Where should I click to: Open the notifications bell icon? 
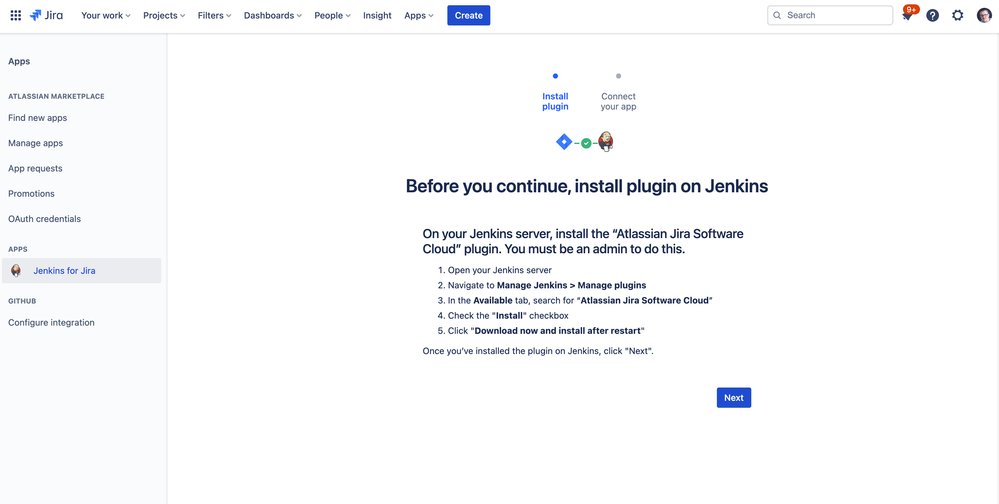coord(907,15)
